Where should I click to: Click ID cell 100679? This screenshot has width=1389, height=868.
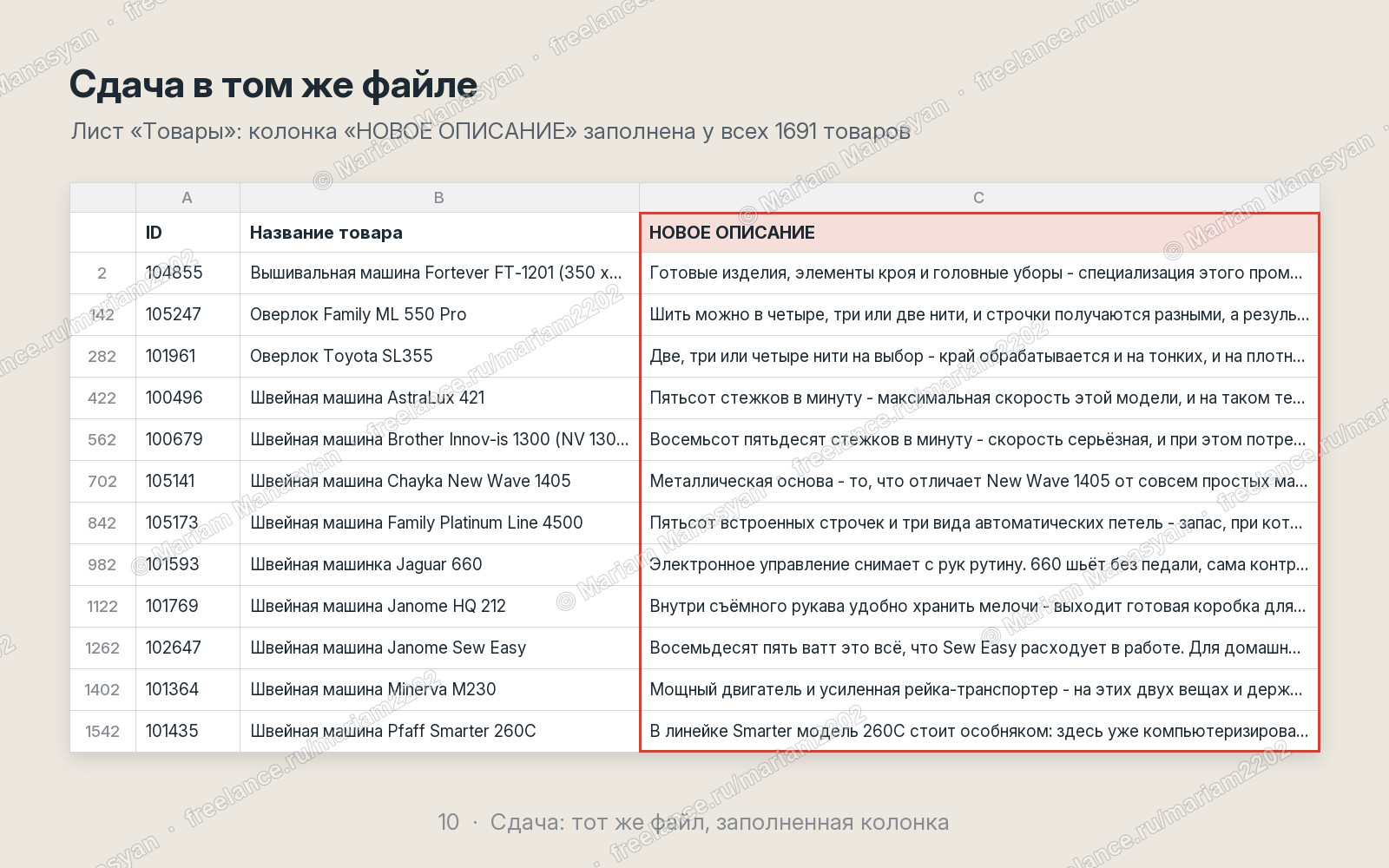188,440
